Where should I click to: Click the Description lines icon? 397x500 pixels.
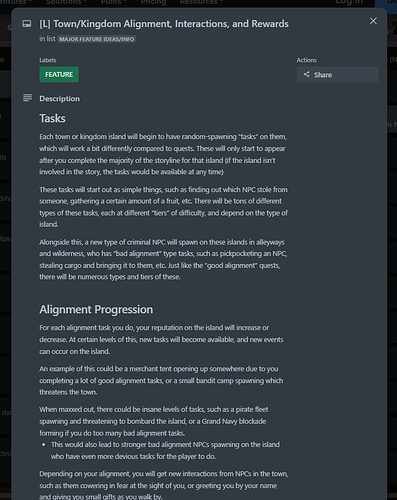[27, 98]
